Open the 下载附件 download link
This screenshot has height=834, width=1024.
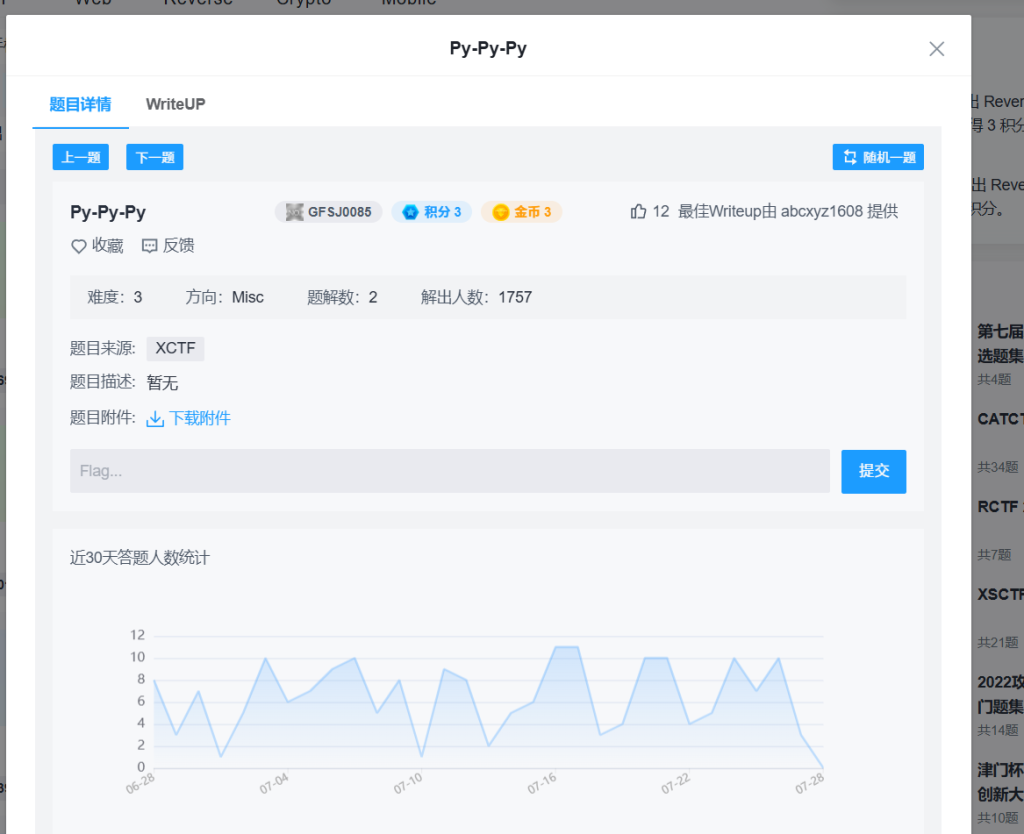click(199, 419)
